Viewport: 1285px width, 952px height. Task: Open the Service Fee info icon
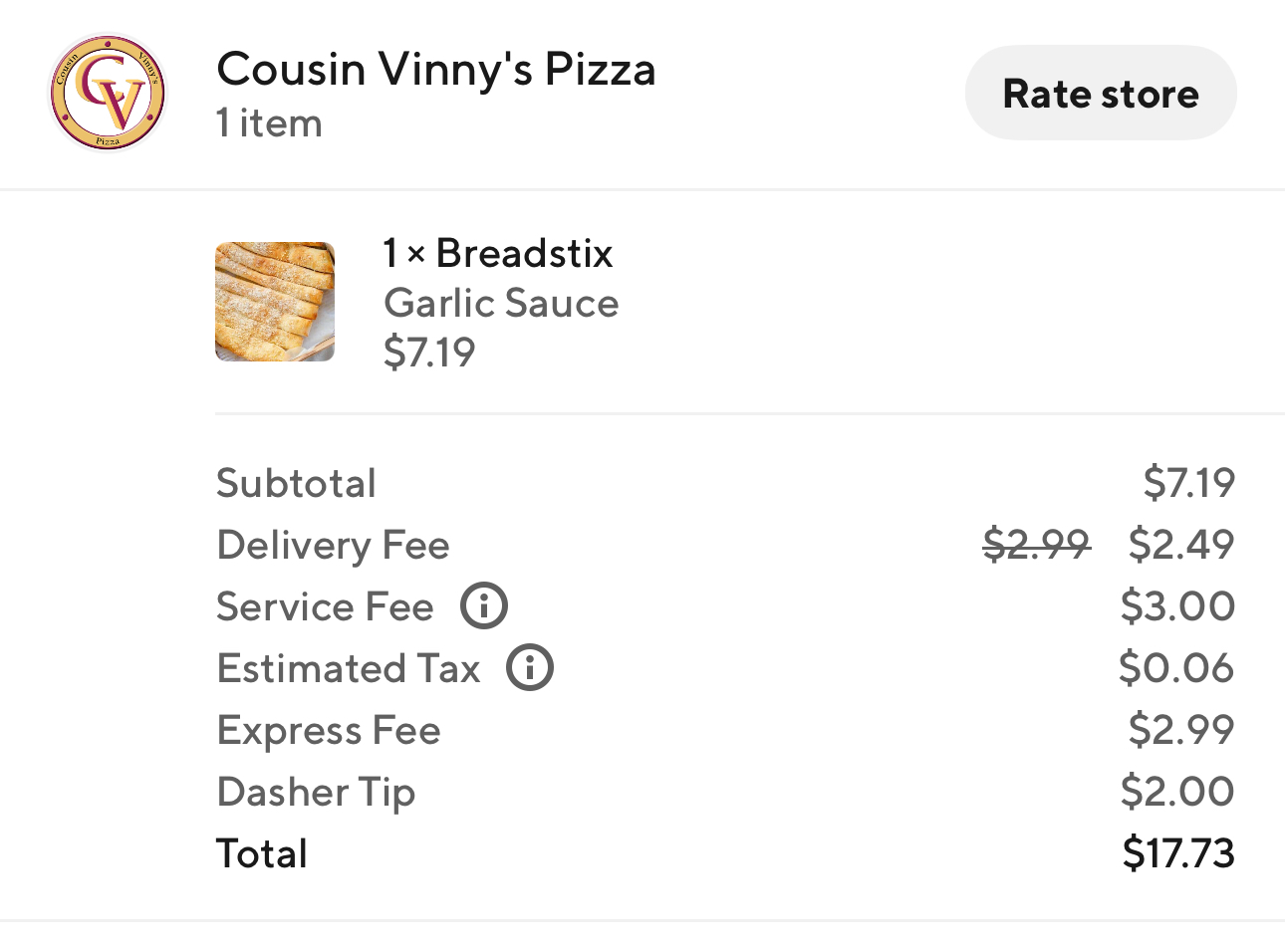484,606
